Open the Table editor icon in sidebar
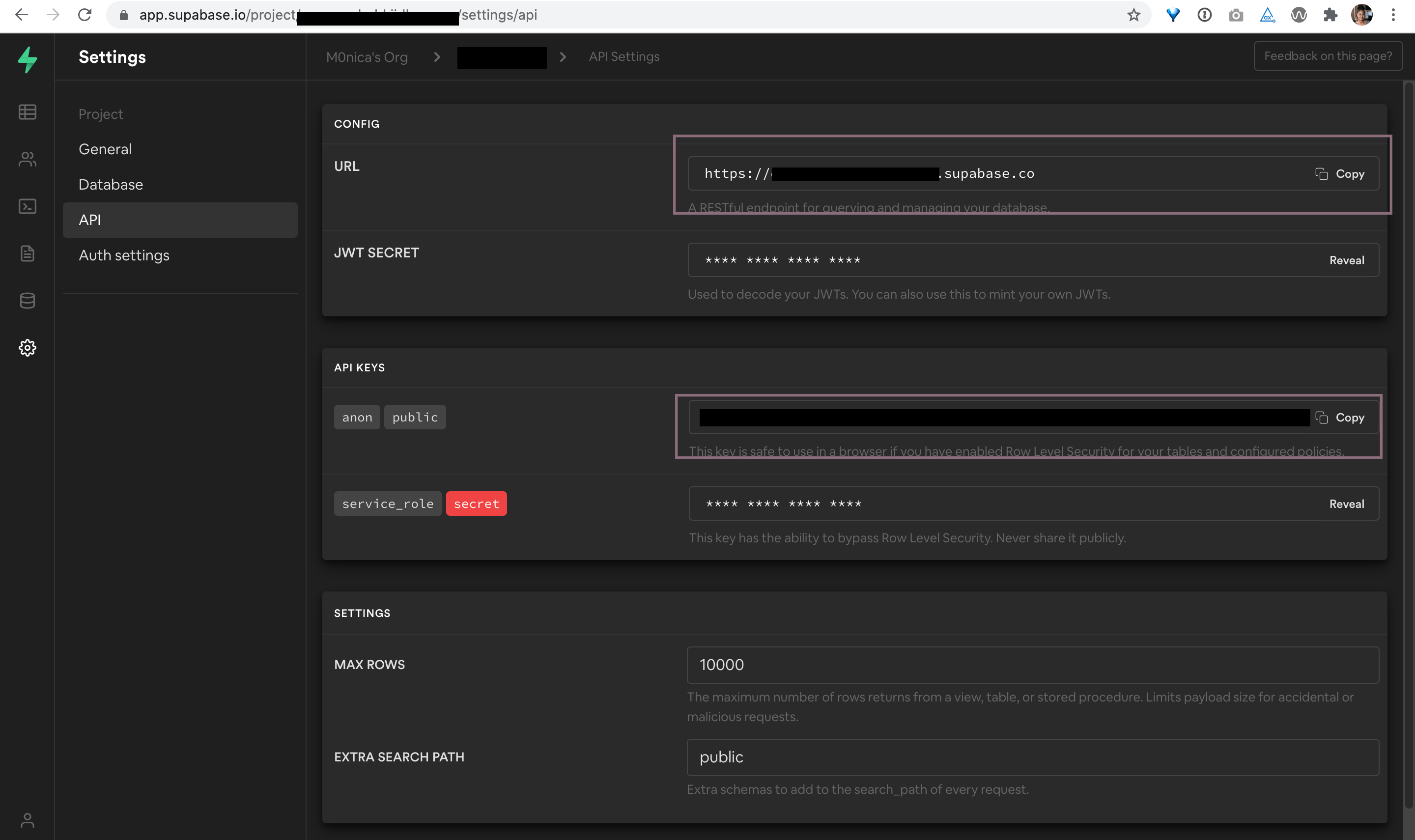1415x840 pixels. click(x=27, y=112)
